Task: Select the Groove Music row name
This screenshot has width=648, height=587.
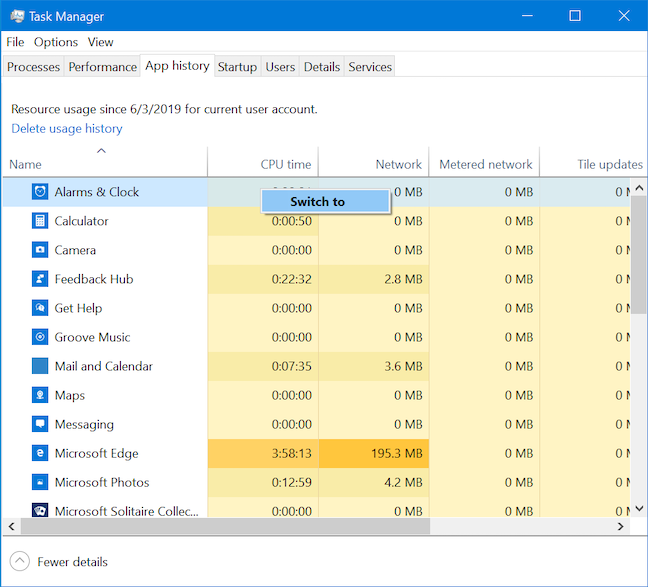Action: [x=93, y=337]
